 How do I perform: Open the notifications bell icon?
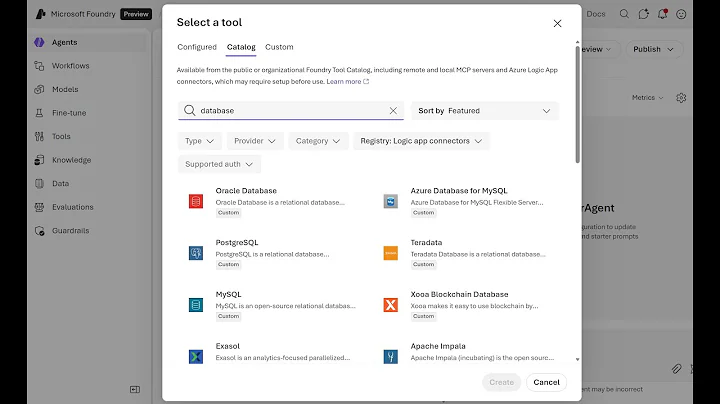[662, 14]
